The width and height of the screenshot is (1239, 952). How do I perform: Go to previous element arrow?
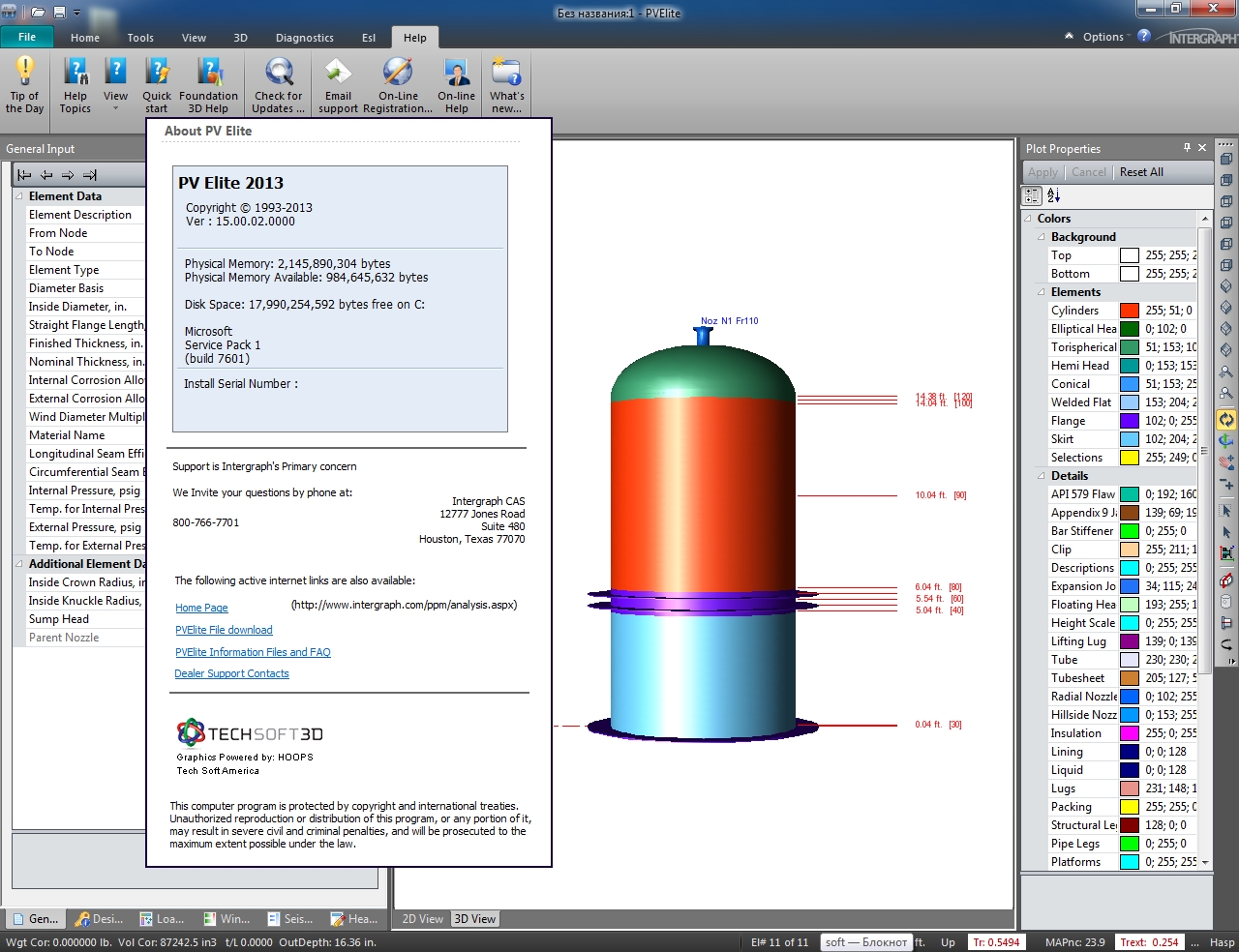pyautogui.click(x=46, y=175)
